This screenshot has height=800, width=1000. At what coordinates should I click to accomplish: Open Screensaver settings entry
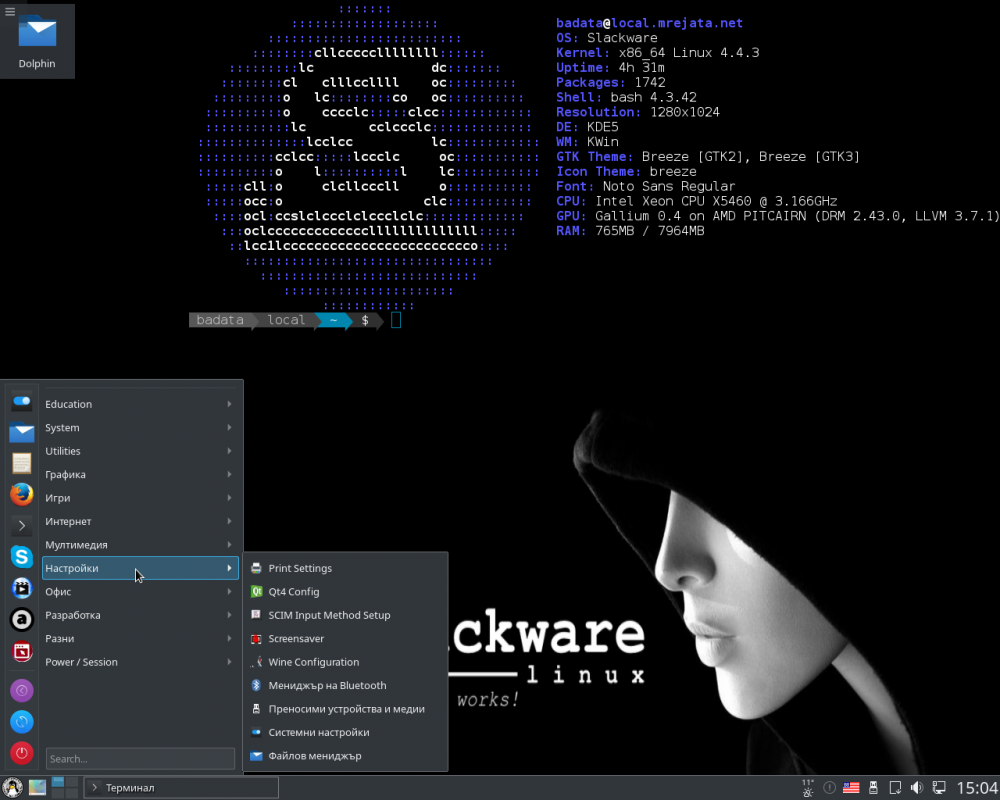(345, 639)
